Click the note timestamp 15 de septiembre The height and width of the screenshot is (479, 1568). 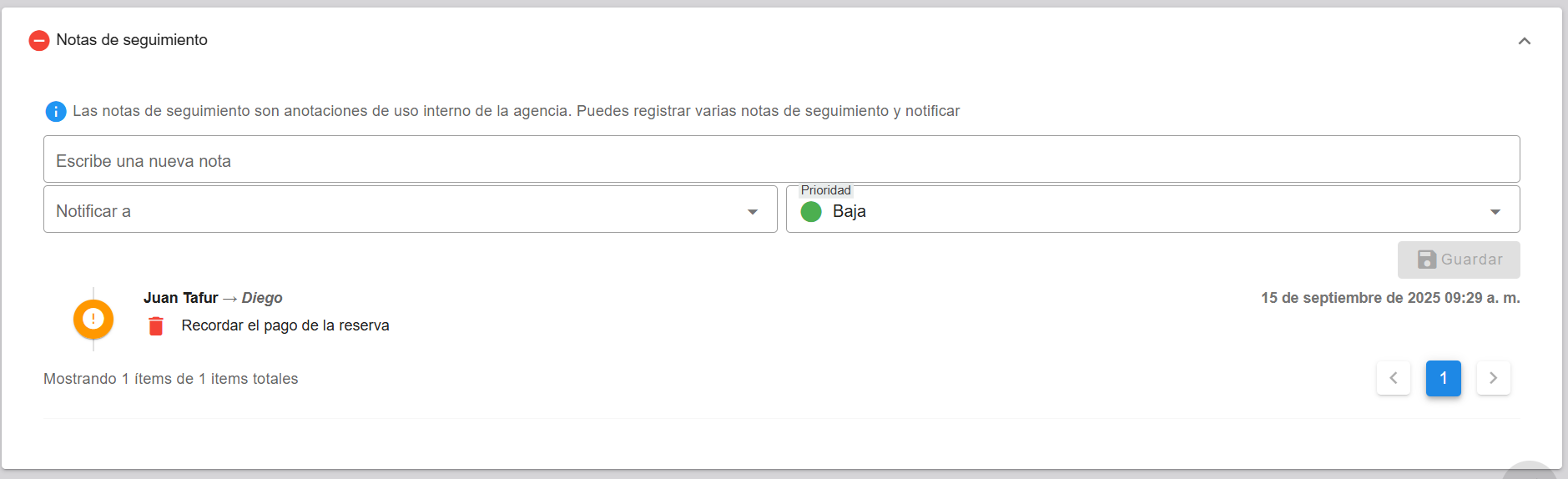tap(1389, 298)
